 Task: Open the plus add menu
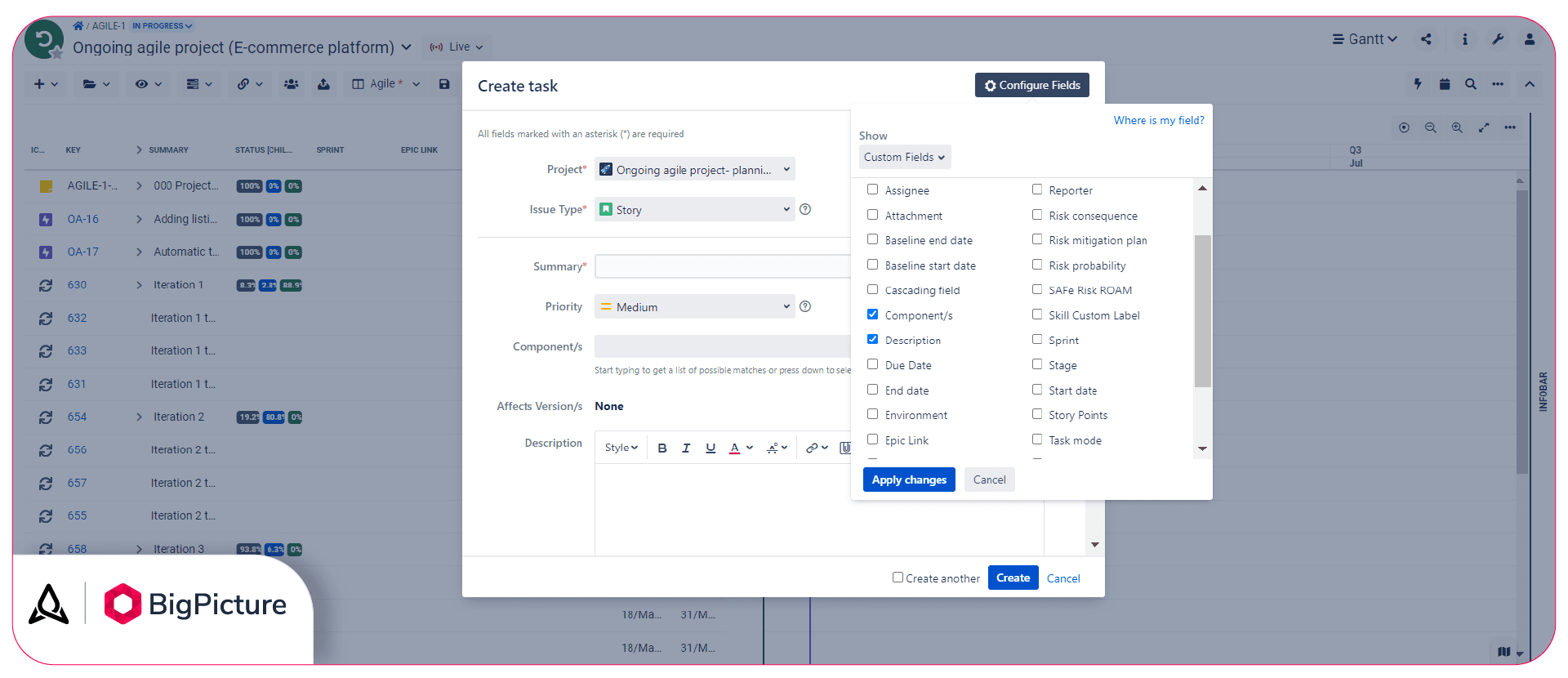click(x=46, y=84)
